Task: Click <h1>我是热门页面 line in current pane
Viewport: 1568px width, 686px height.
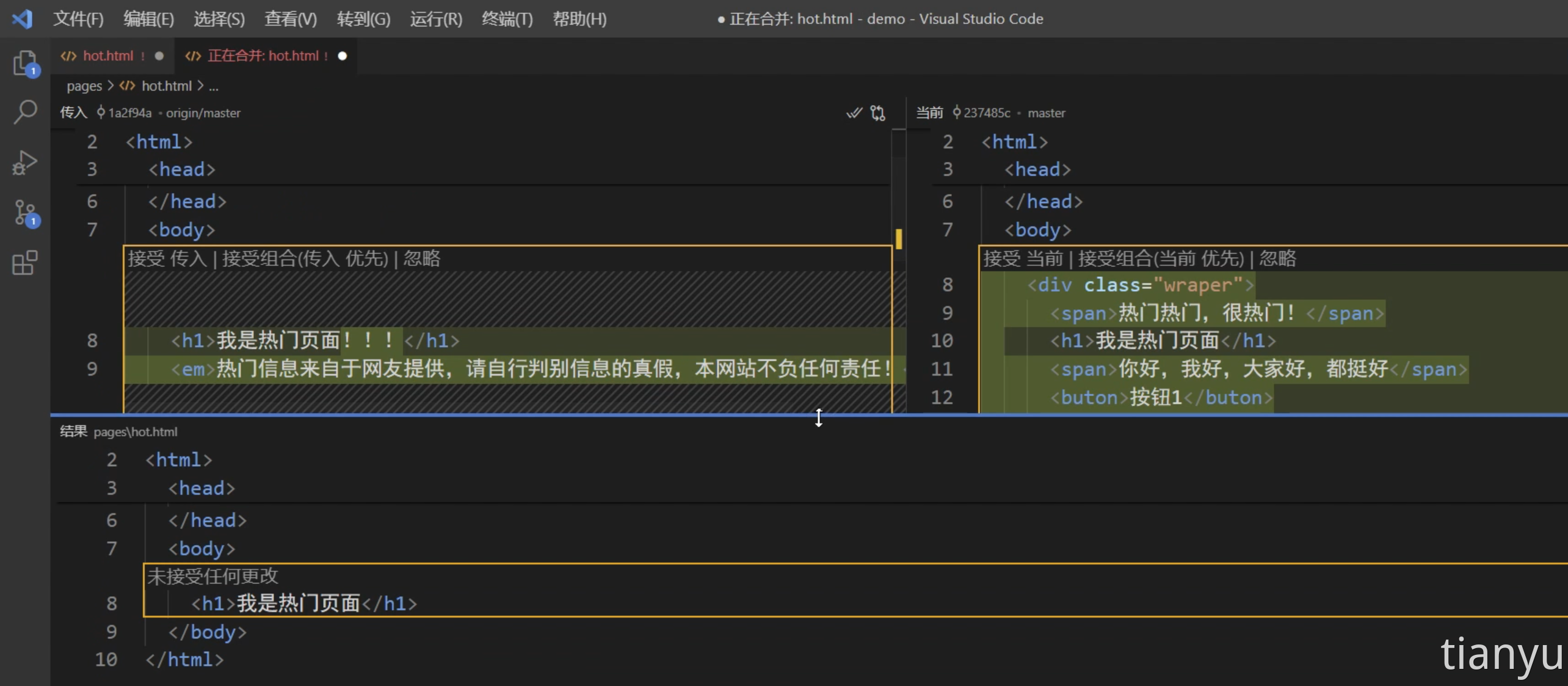Action: point(1163,340)
